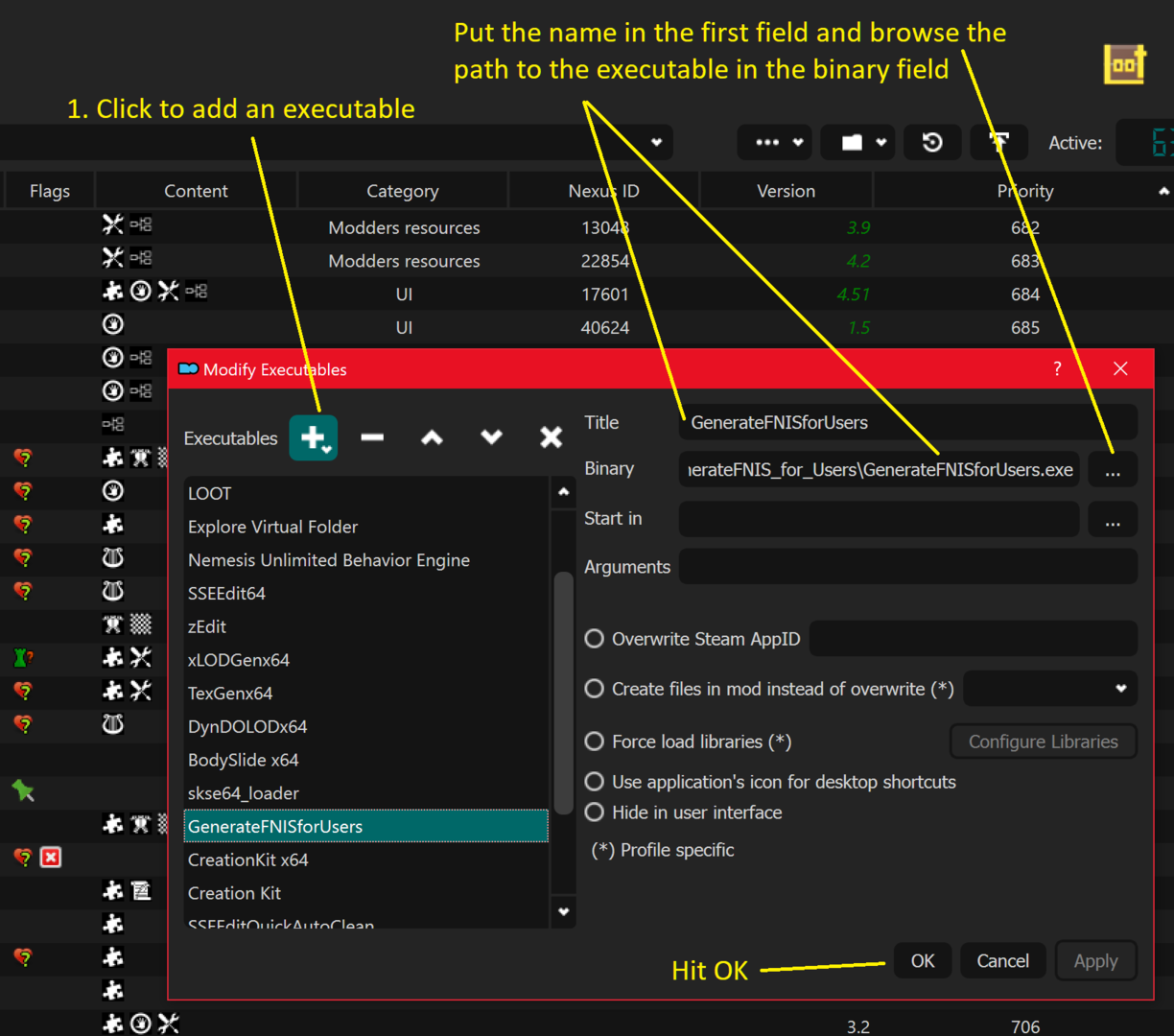Click OK to confirm executables

pyautogui.click(x=923, y=961)
